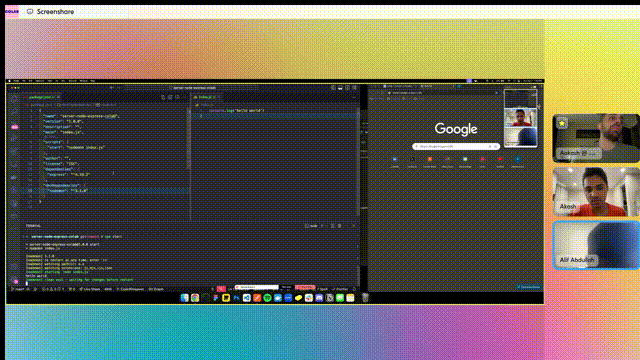Click the Customize Chrome button

click(529, 287)
